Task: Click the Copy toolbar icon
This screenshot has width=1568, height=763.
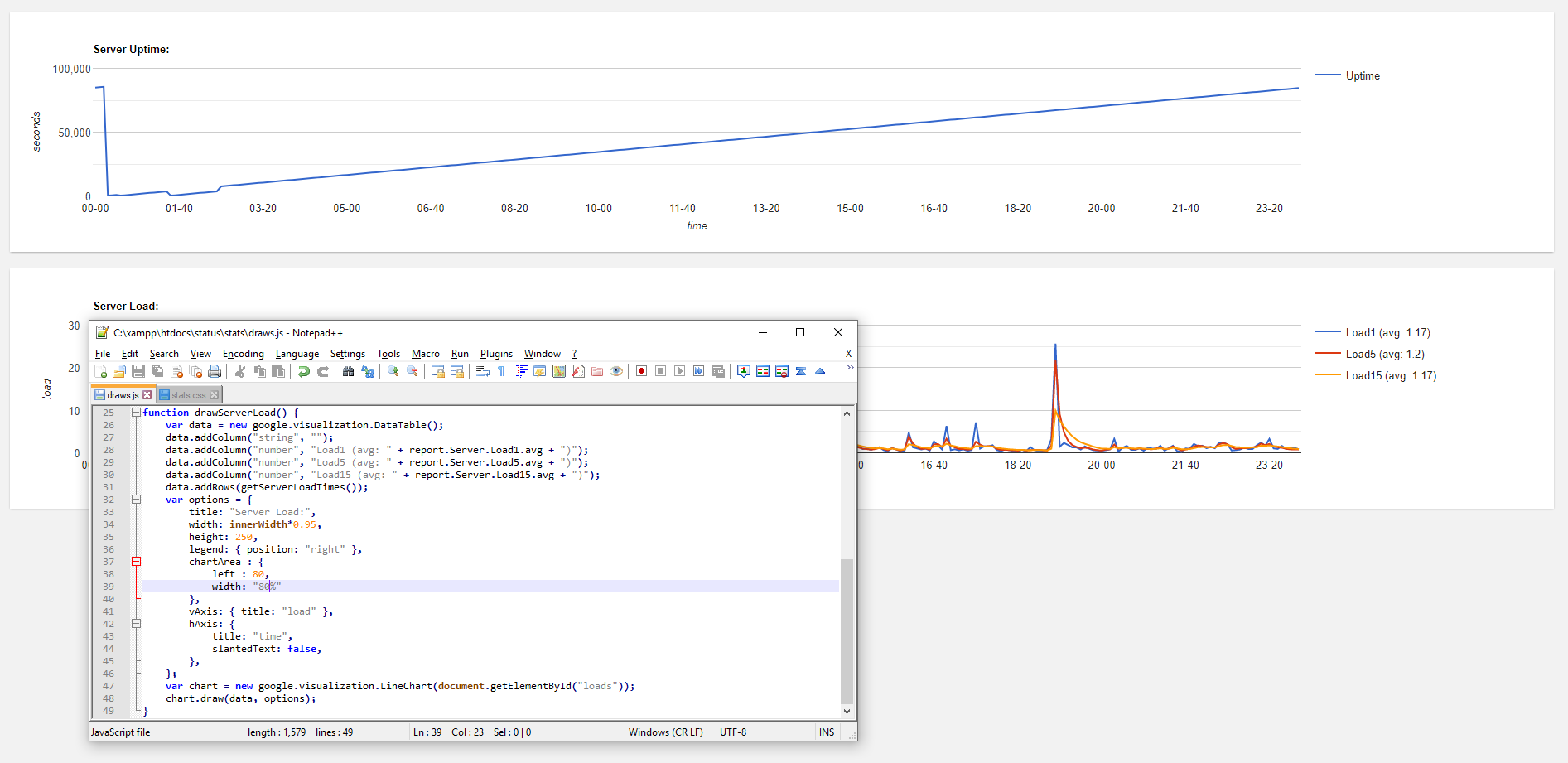Action: pyautogui.click(x=259, y=371)
